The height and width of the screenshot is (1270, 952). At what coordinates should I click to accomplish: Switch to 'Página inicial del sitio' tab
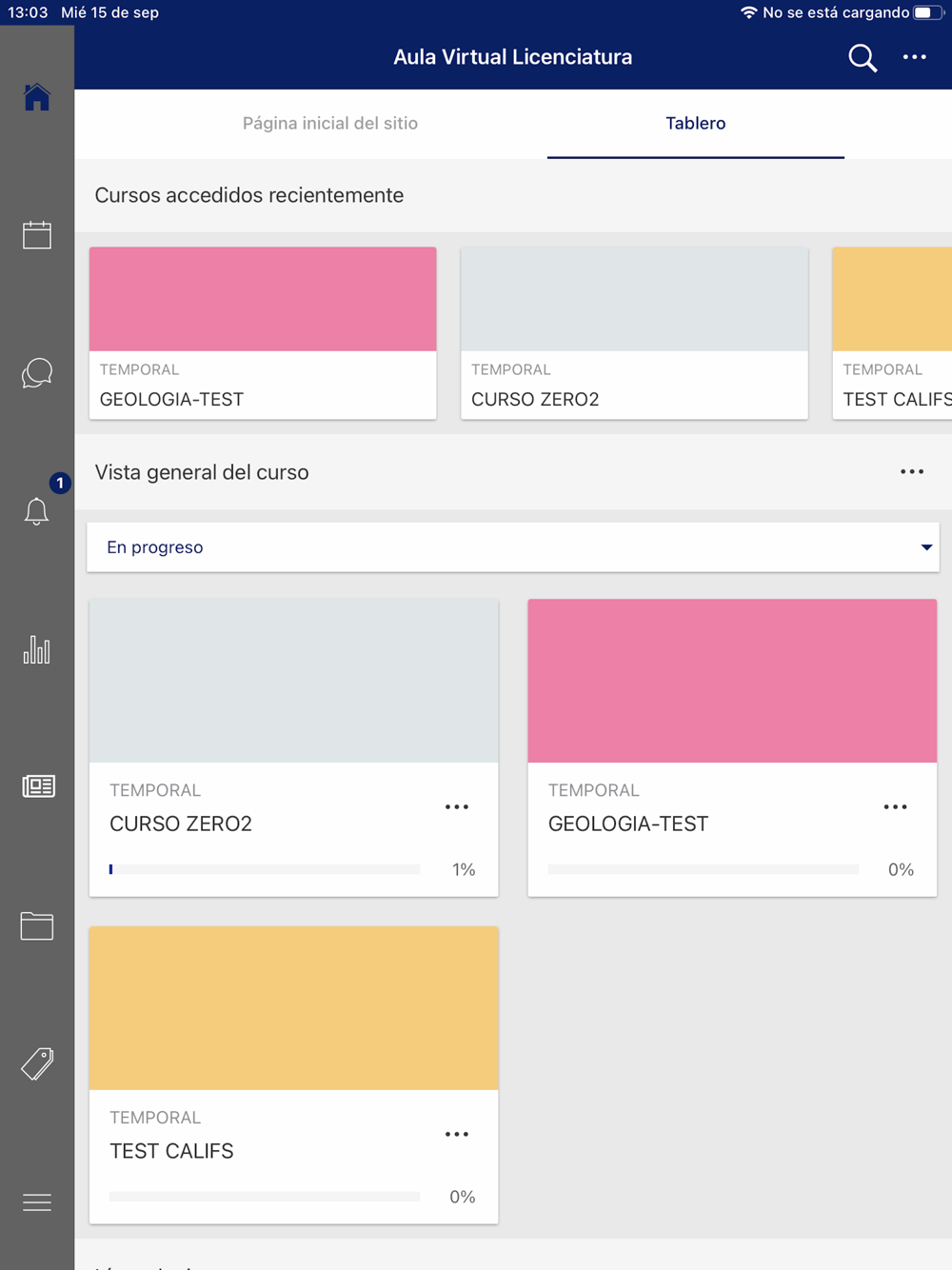coord(330,123)
